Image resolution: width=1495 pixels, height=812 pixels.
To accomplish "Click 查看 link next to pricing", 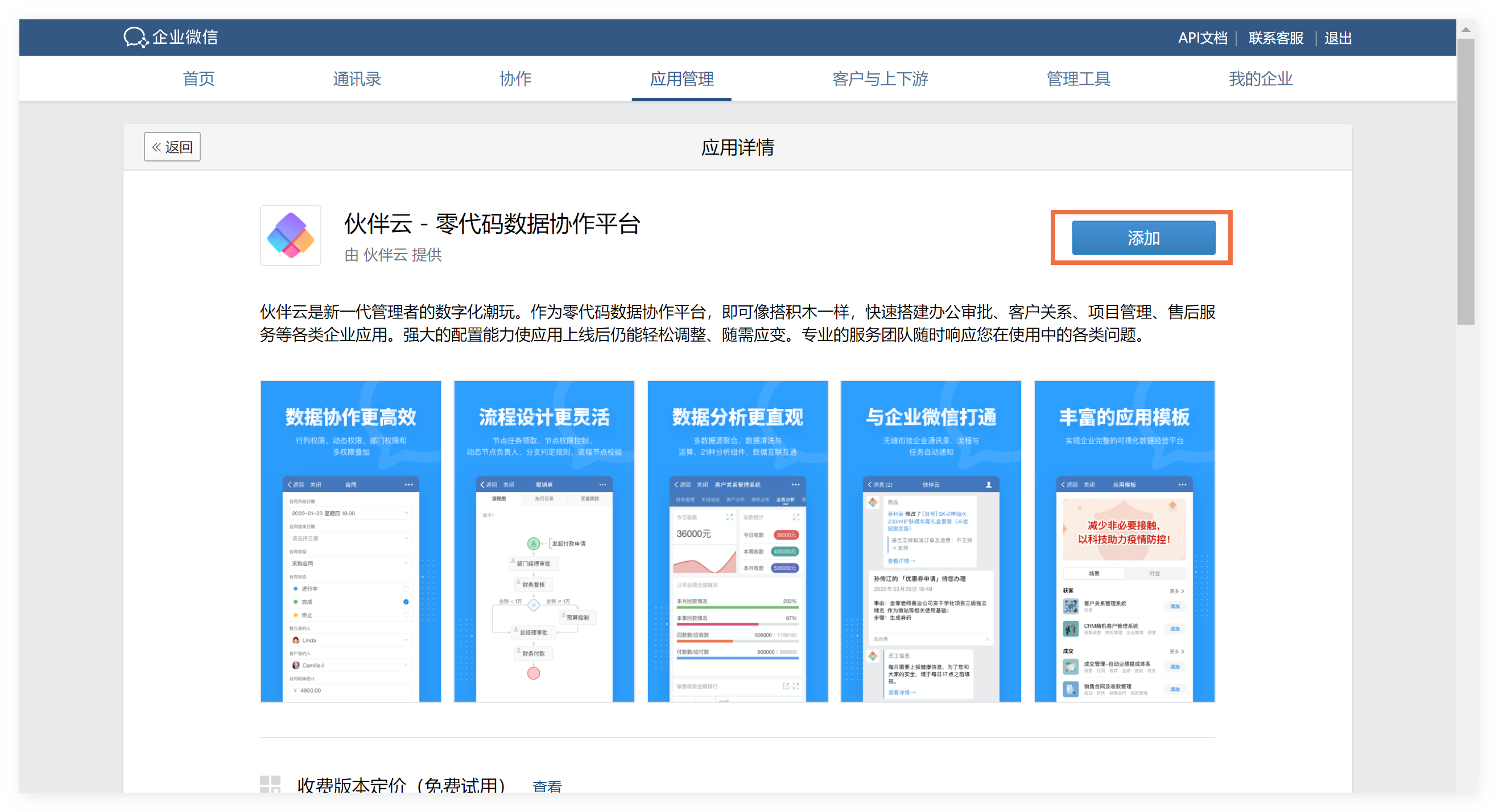I will 547,786.
